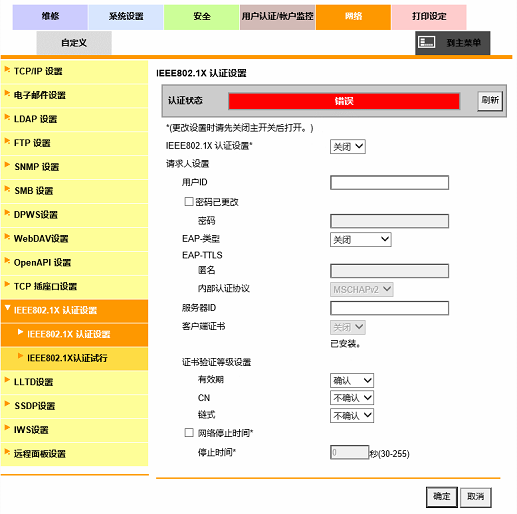Click the 取消 button
The height and width of the screenshot is (514, 517).
[x=476, y=497]
